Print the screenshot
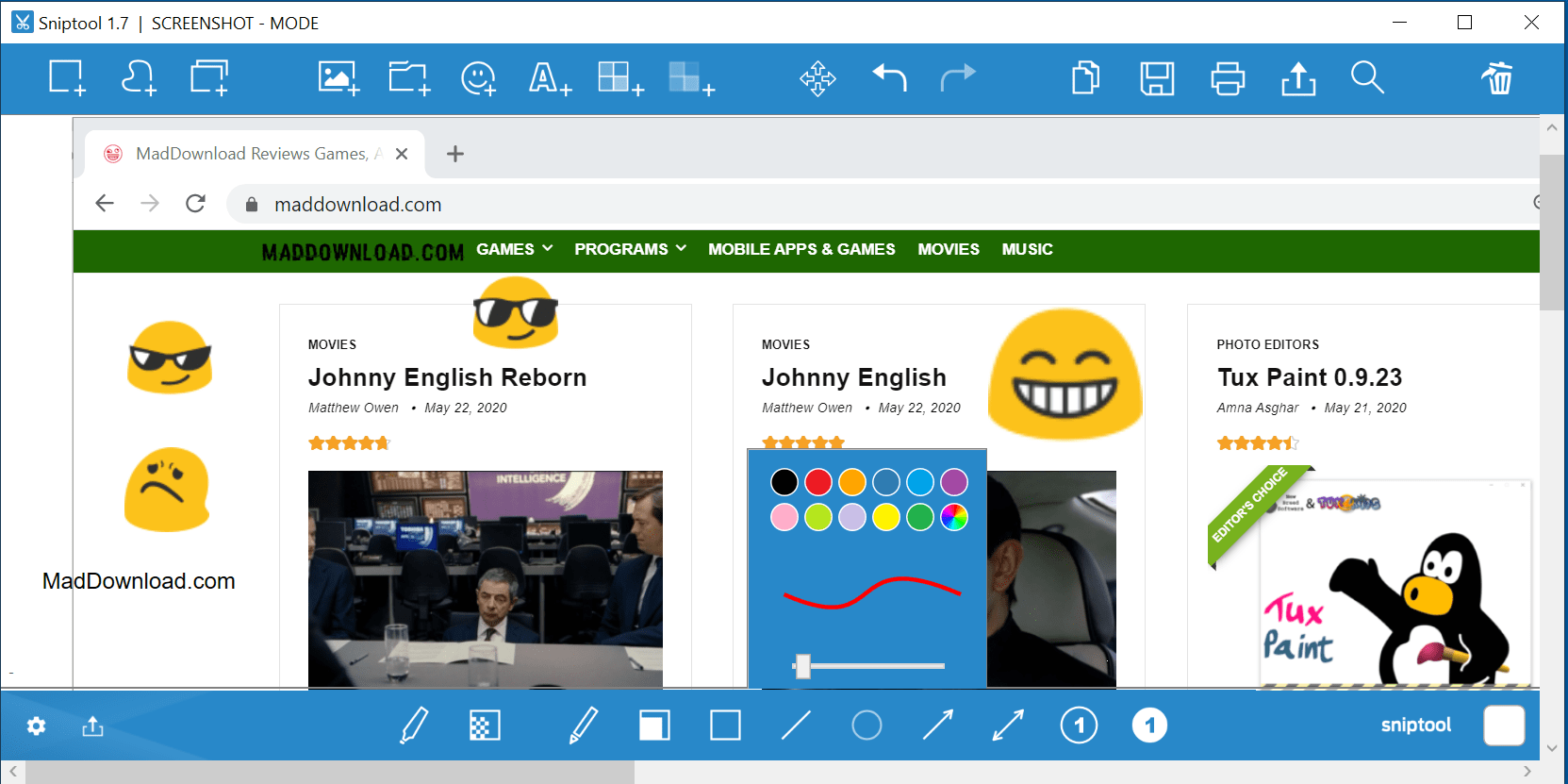 pos(1228,78)
